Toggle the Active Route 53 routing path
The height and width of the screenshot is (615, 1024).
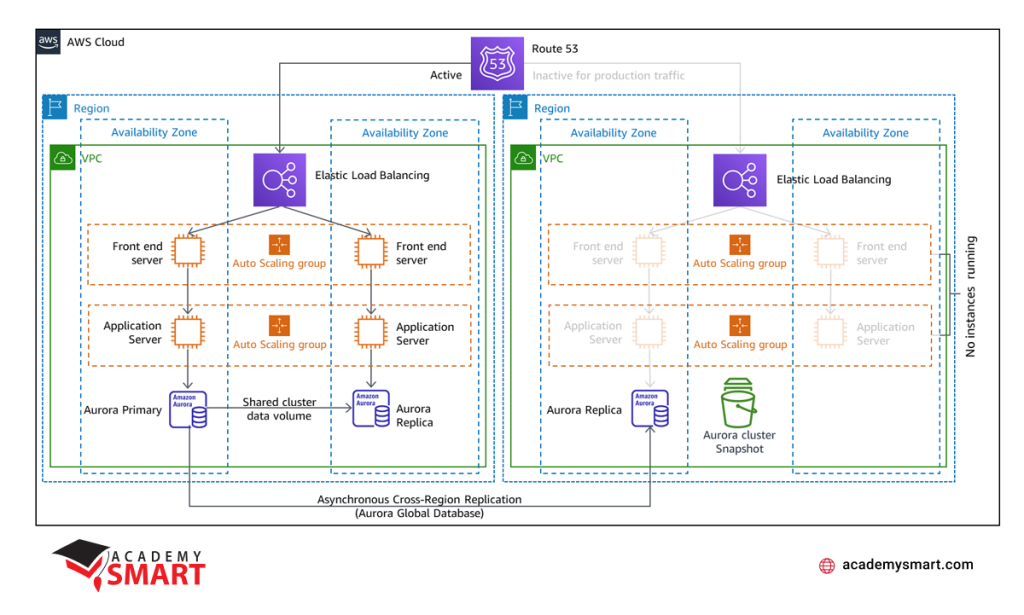446,75
